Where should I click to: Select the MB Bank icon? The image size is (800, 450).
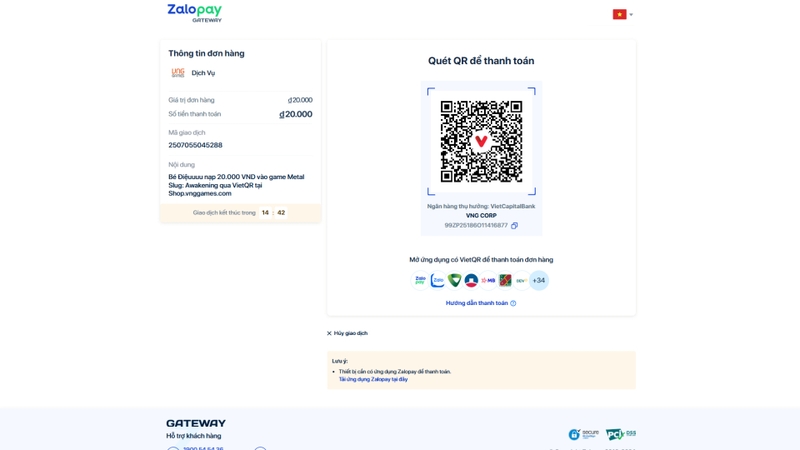(x=488, y=280)
